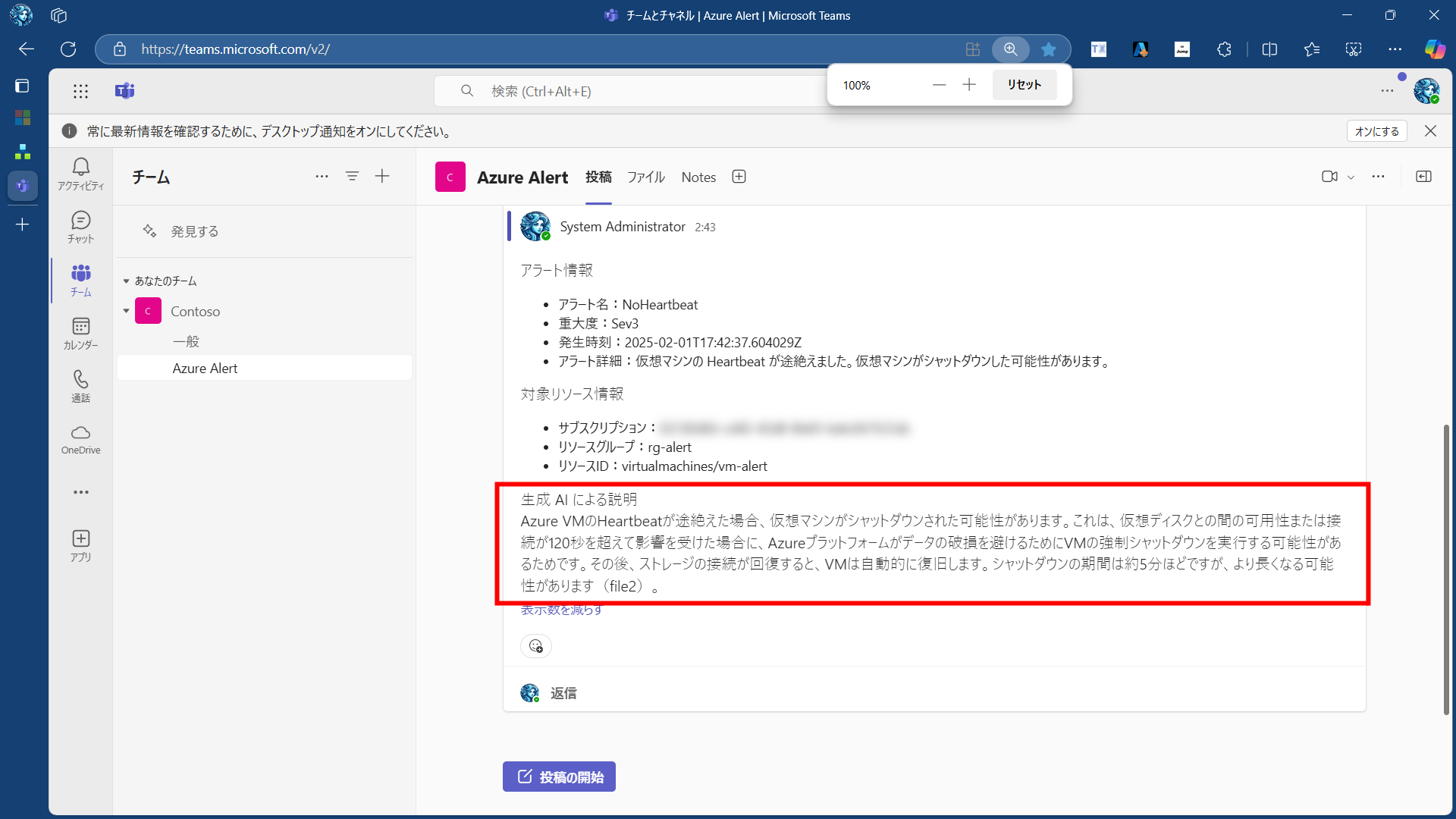Viewport: 1456px width, 819px height.
Task: Click the 表示数を減らす link
Action: coord(561,610)
